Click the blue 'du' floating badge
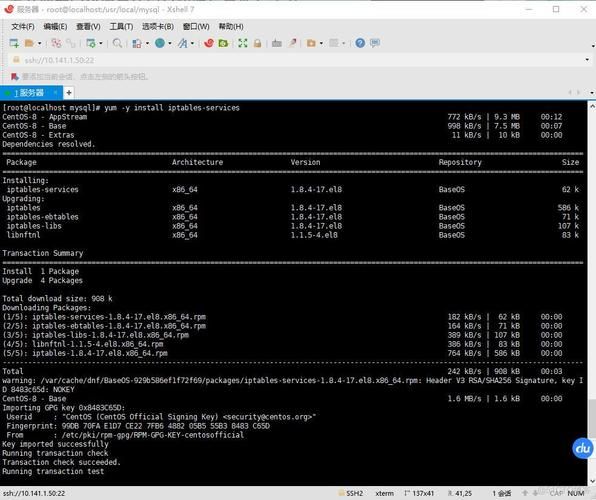Viewport: 596px width, 500px height. (583, 449)
